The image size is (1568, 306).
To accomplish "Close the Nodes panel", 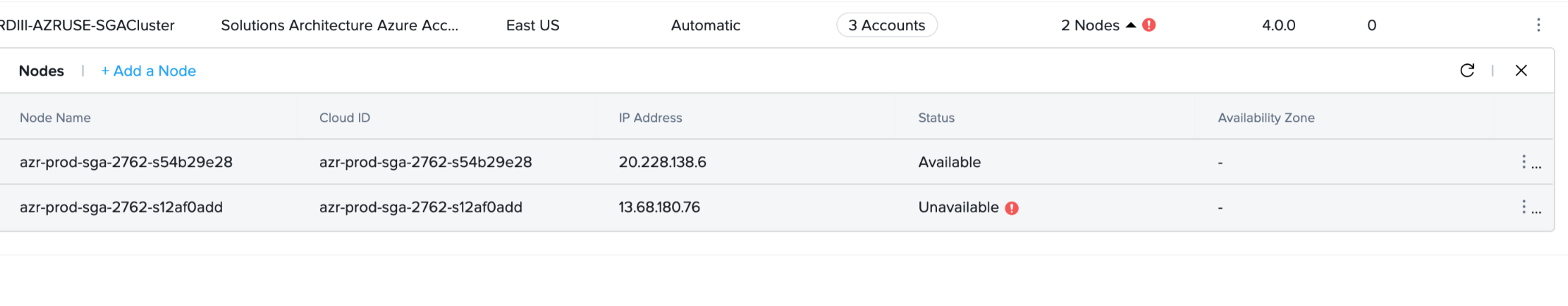I will tap(1521, 71).
